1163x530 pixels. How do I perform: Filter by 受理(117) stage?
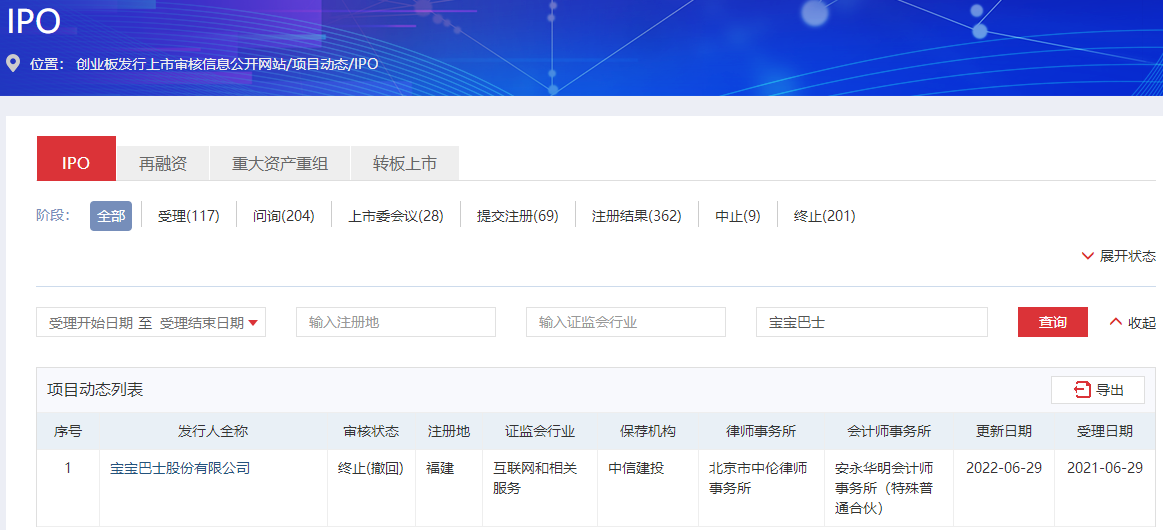click(188, 216)
